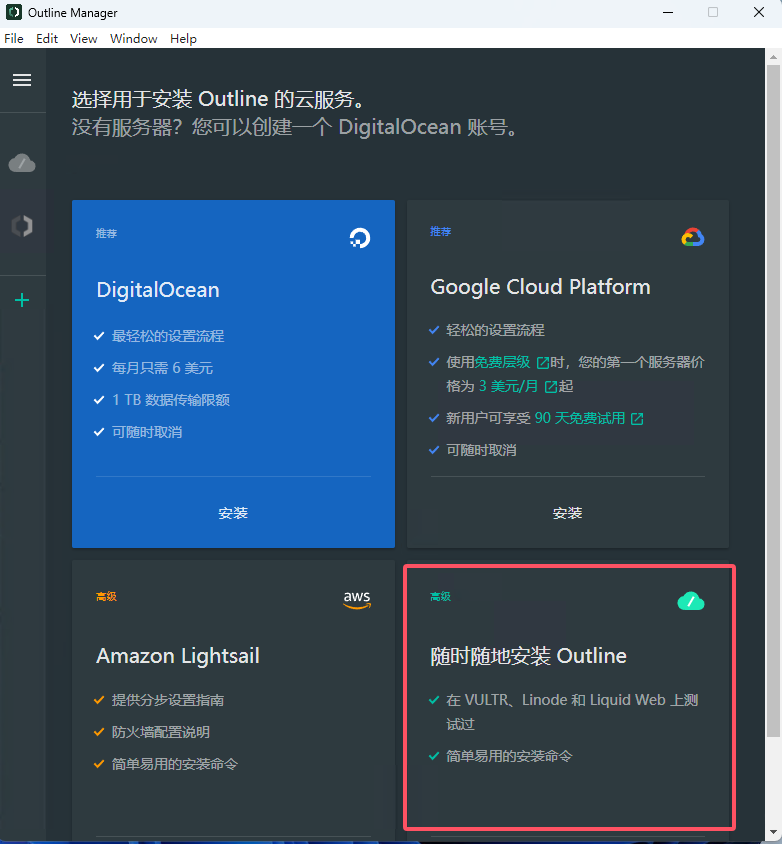Click 可随时取消 on Google Cloud card

tap(481, 450)
